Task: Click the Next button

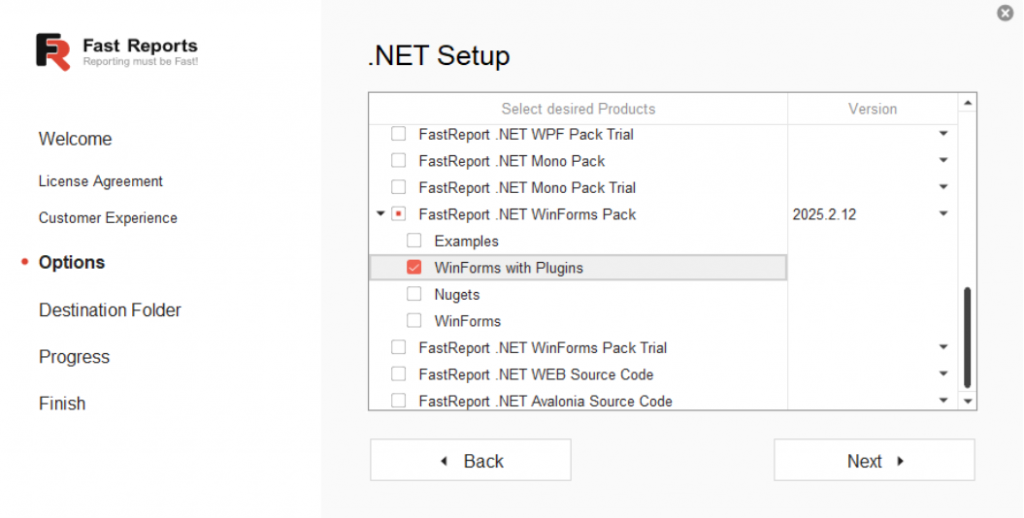Action: click(x=874, y=461)
